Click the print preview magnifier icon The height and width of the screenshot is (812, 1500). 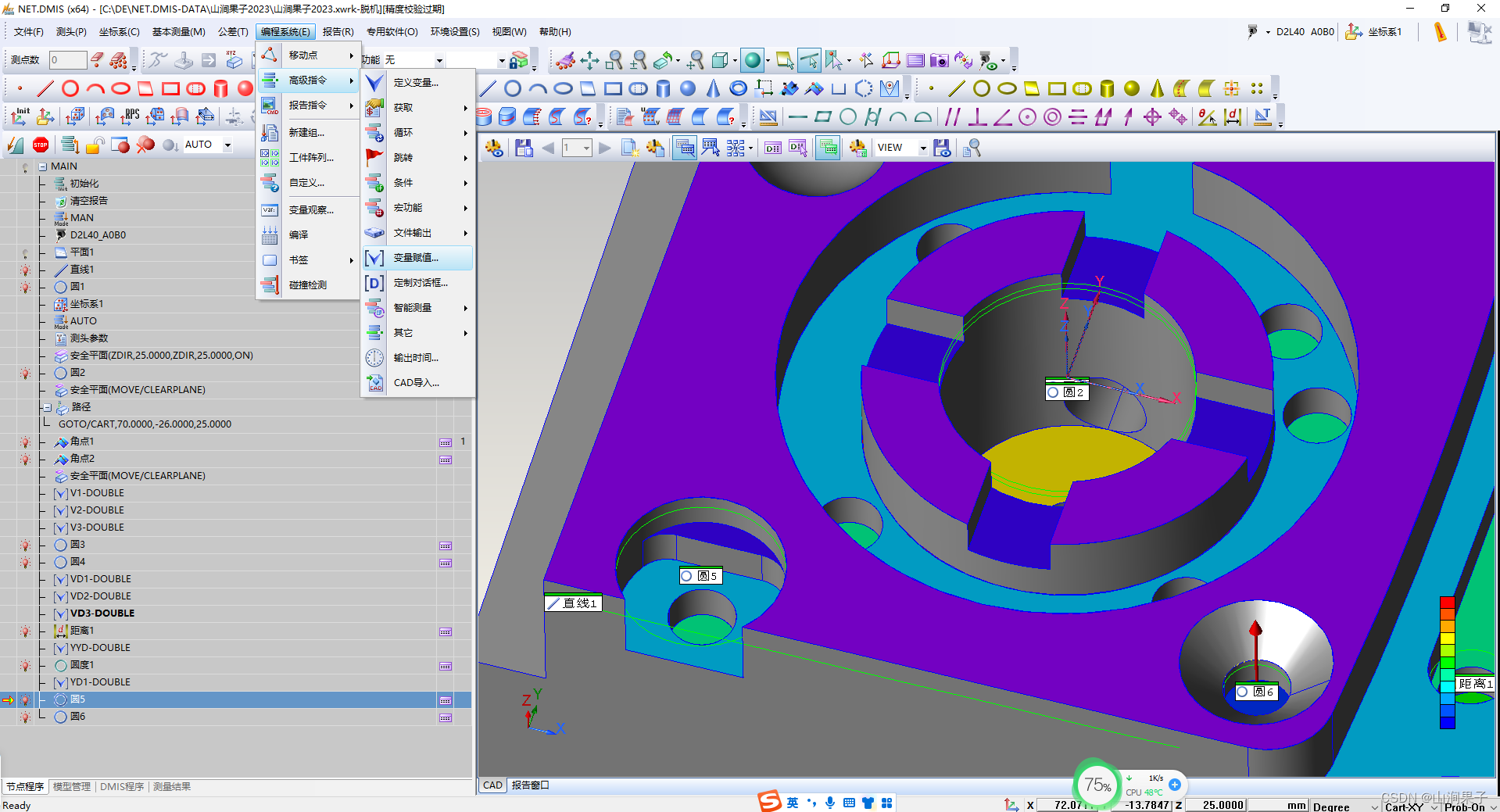(x=972, y=148)
